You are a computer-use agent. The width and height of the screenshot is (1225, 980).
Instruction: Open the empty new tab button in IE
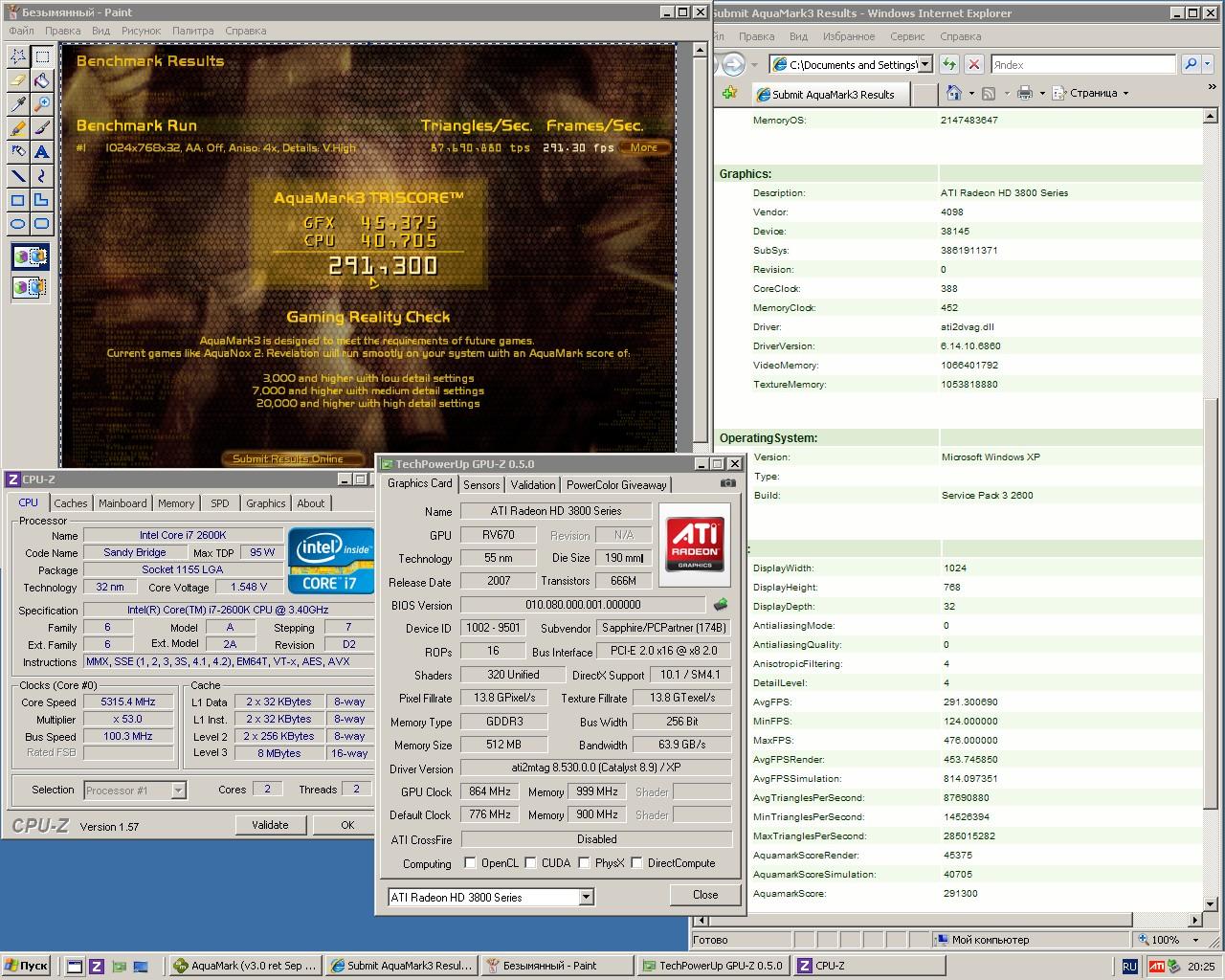[924, 94]
